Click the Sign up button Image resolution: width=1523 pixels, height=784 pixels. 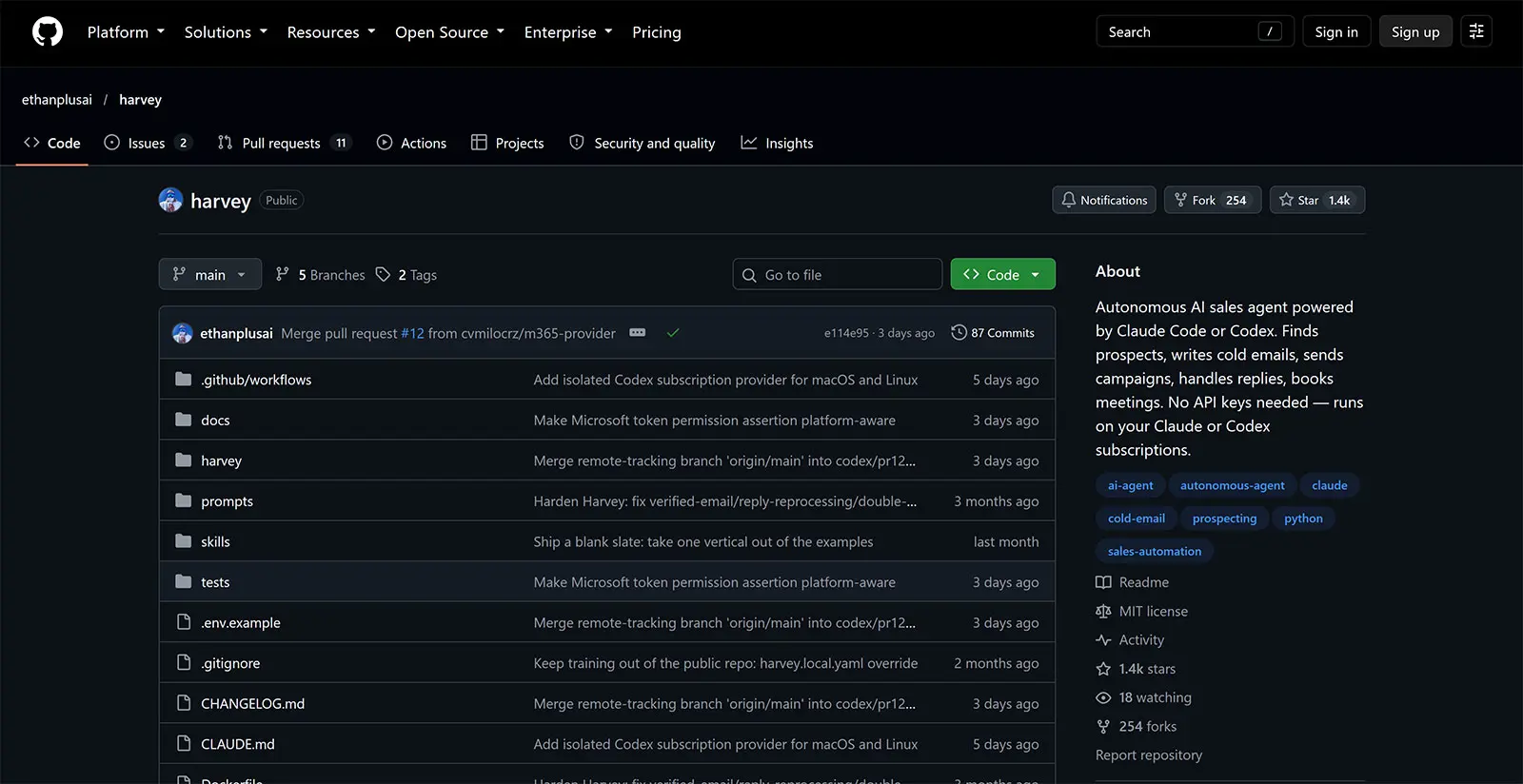[x=1415, y=31]
